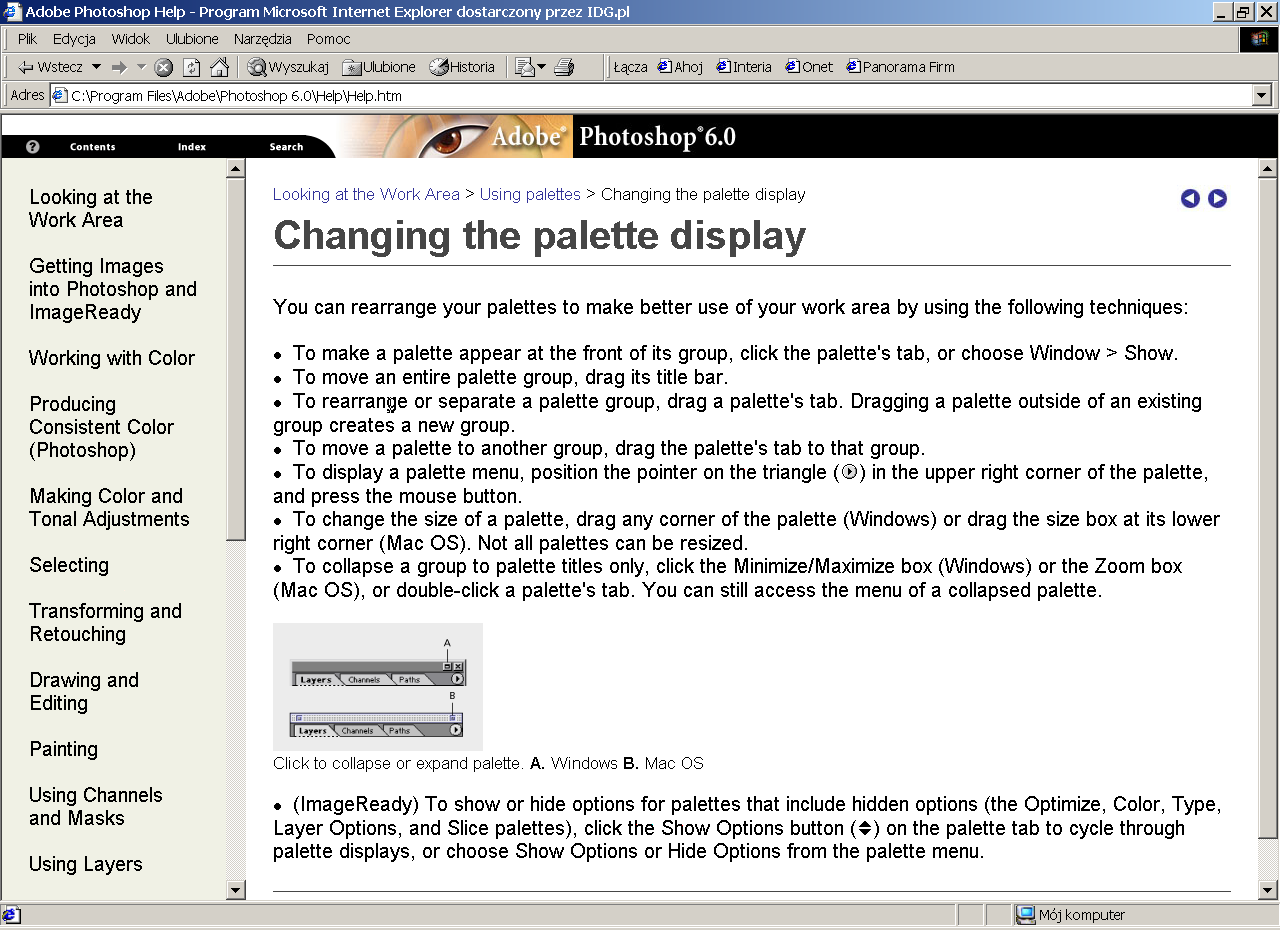Viewport: 1280px width, 930px height.
Task: Open Getting Images into Photoshop and ImageReady
Action: point(113,289)
